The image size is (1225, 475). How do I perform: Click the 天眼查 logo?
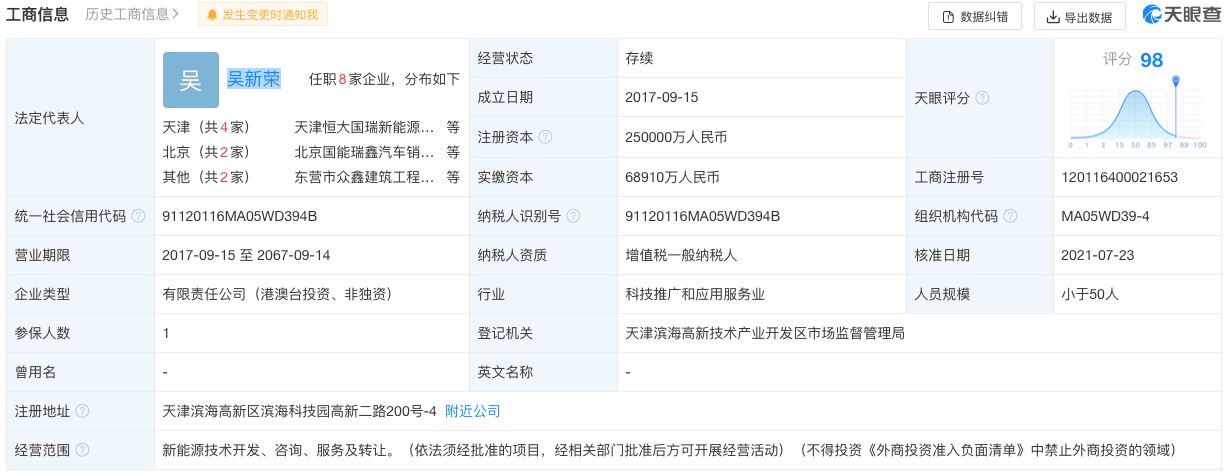[1181, 15]
